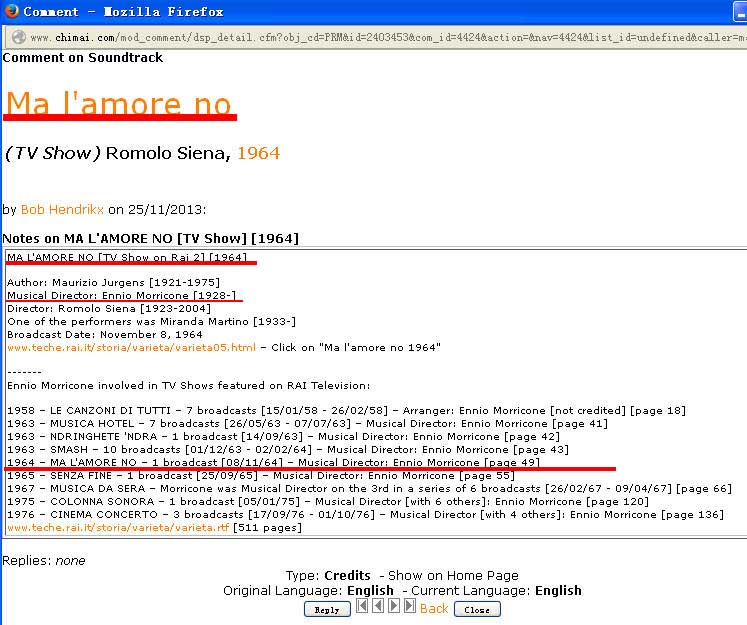Click the '1976 – CINEMA CONCERTO' row
Viewport: 747px width, 625px height.
click(365, 514)
